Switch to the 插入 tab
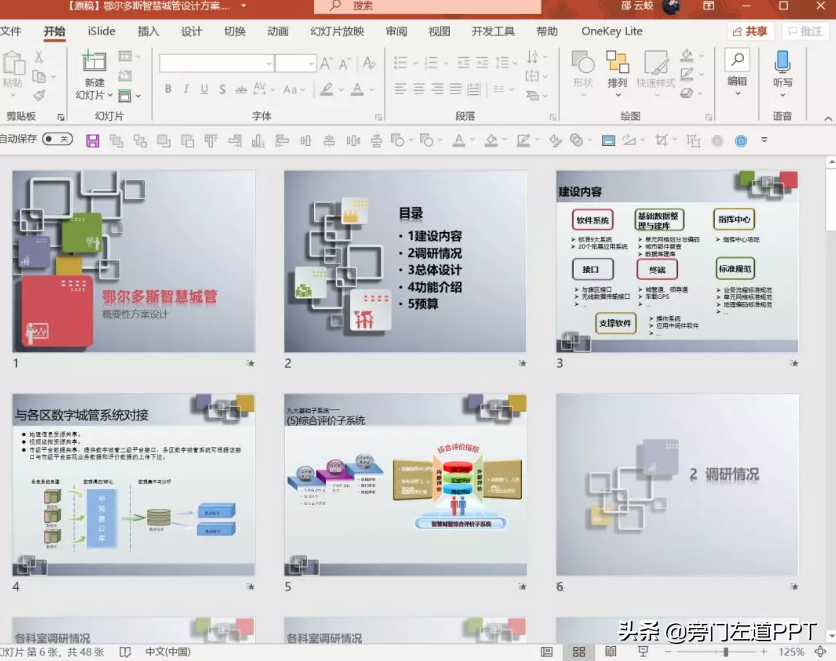Image resolution: width=836 pixels, height=661 pixels. coord(148,31)
